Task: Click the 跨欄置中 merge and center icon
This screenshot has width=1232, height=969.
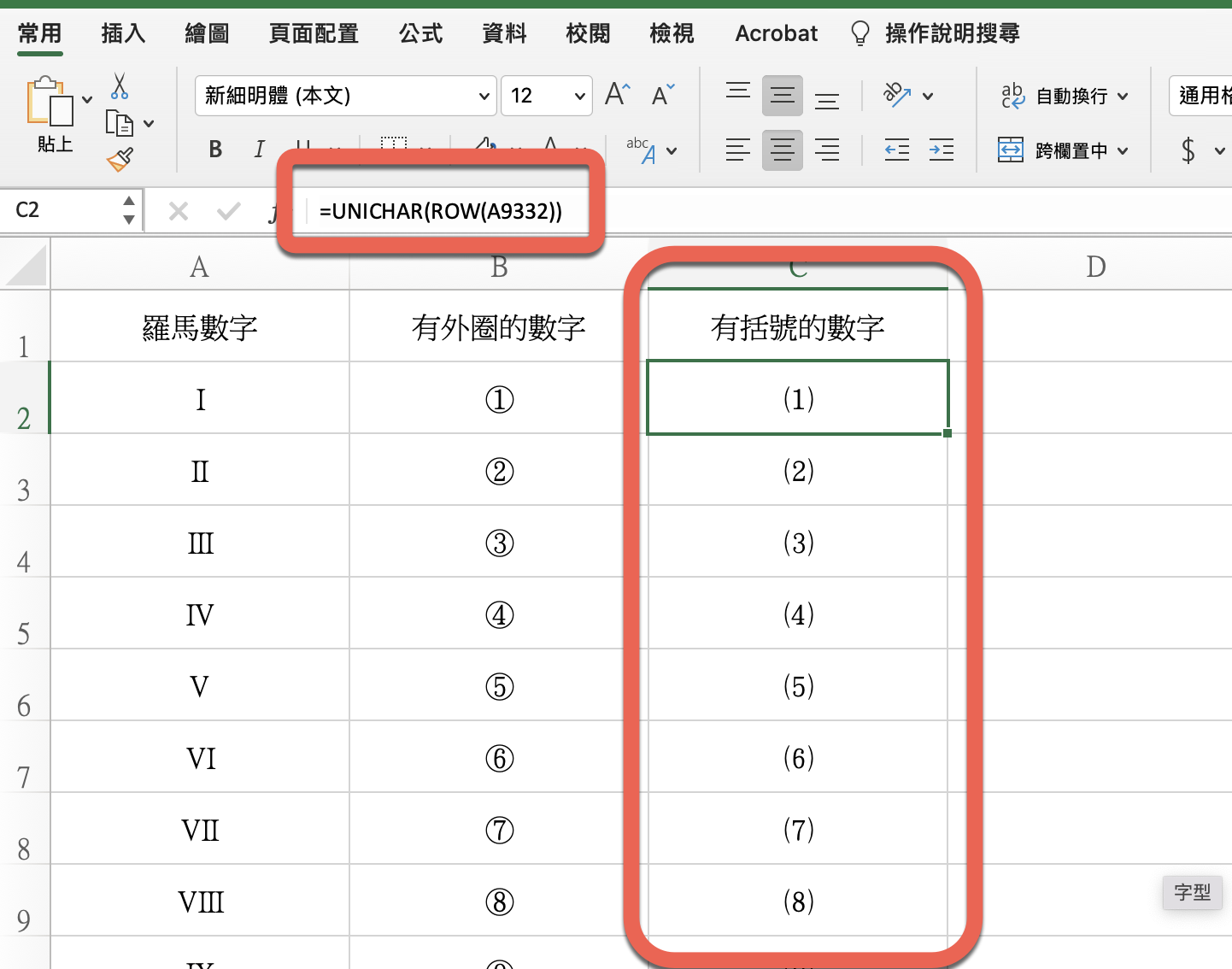Action: [1011, 150]
